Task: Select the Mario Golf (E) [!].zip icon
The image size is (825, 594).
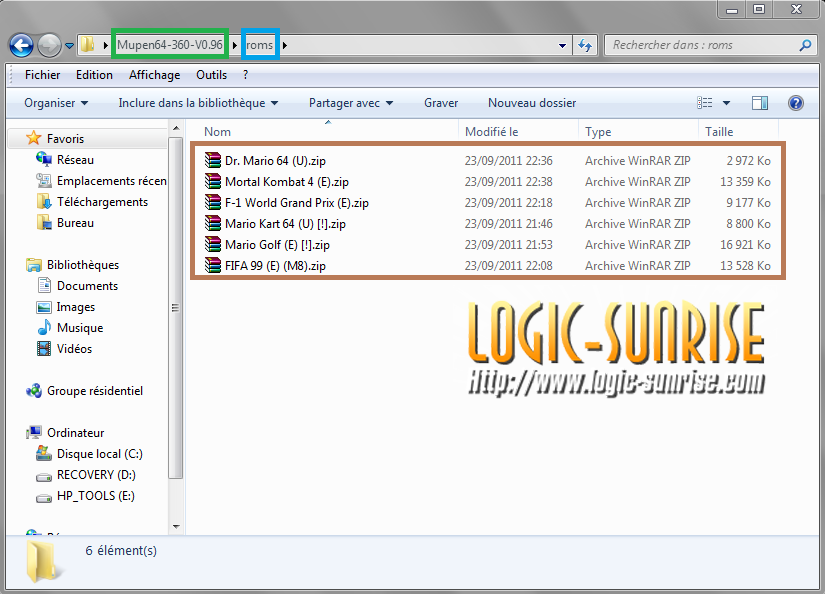Action: pyautogui.click(x=213, y=244)
